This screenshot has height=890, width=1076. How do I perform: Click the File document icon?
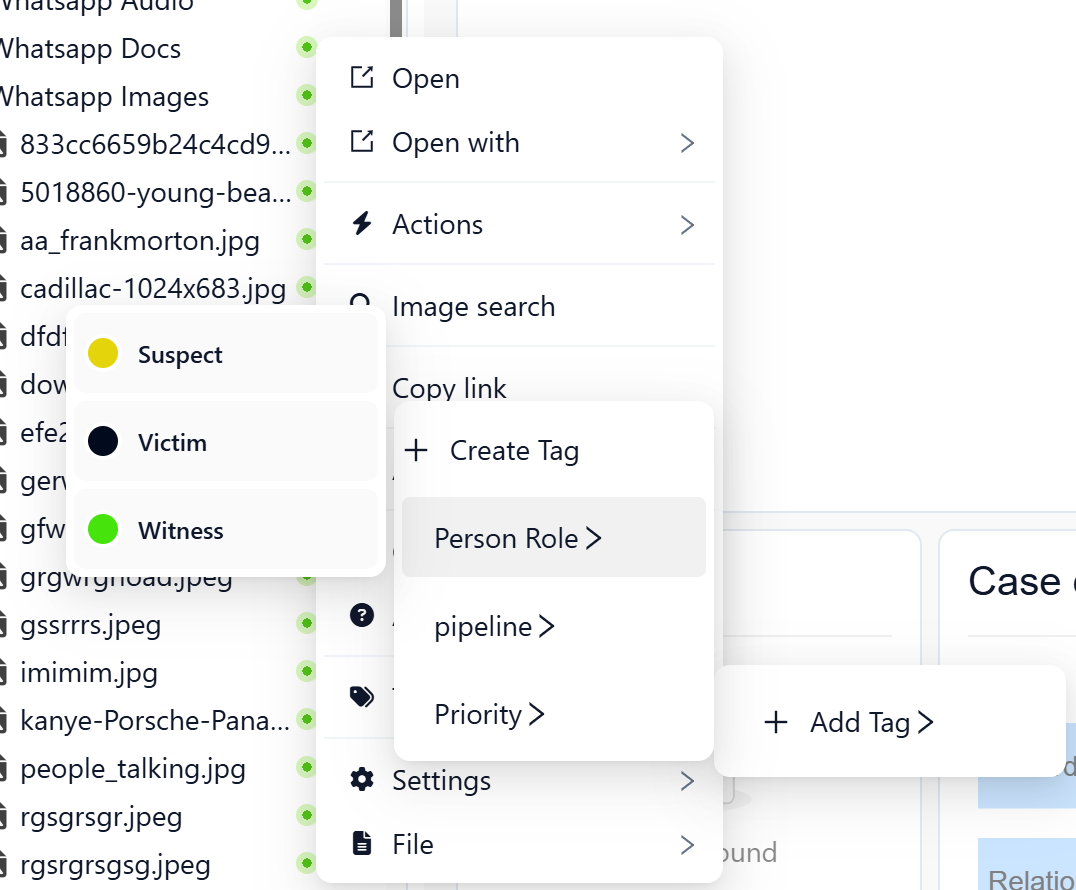(361, 844)
